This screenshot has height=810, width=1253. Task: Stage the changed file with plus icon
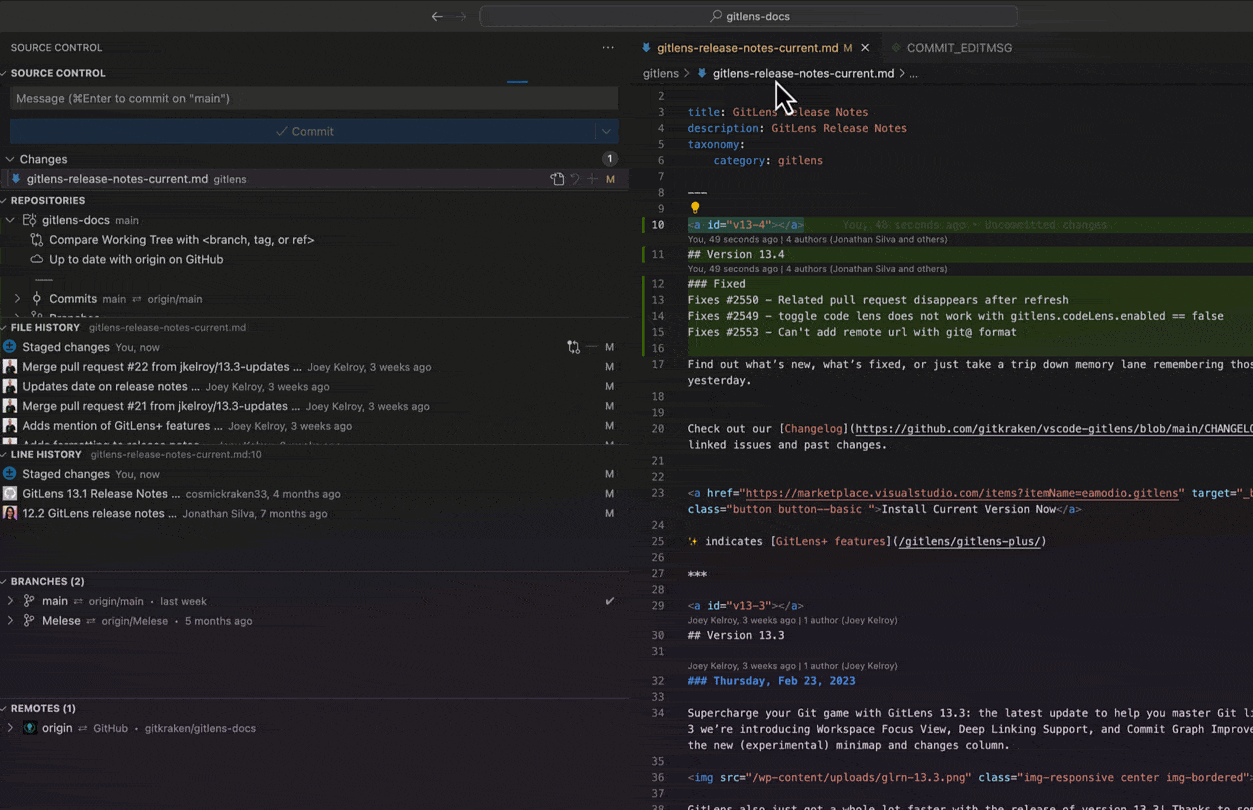click(593, 179)
